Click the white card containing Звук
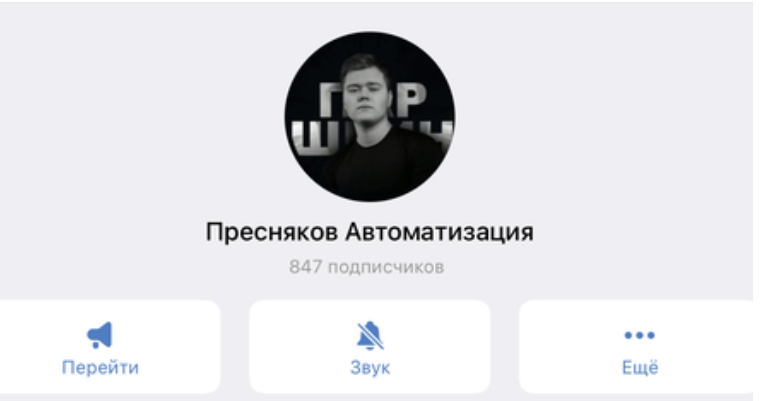The width and height of the screenshot is (761, 401). point(370,347)
